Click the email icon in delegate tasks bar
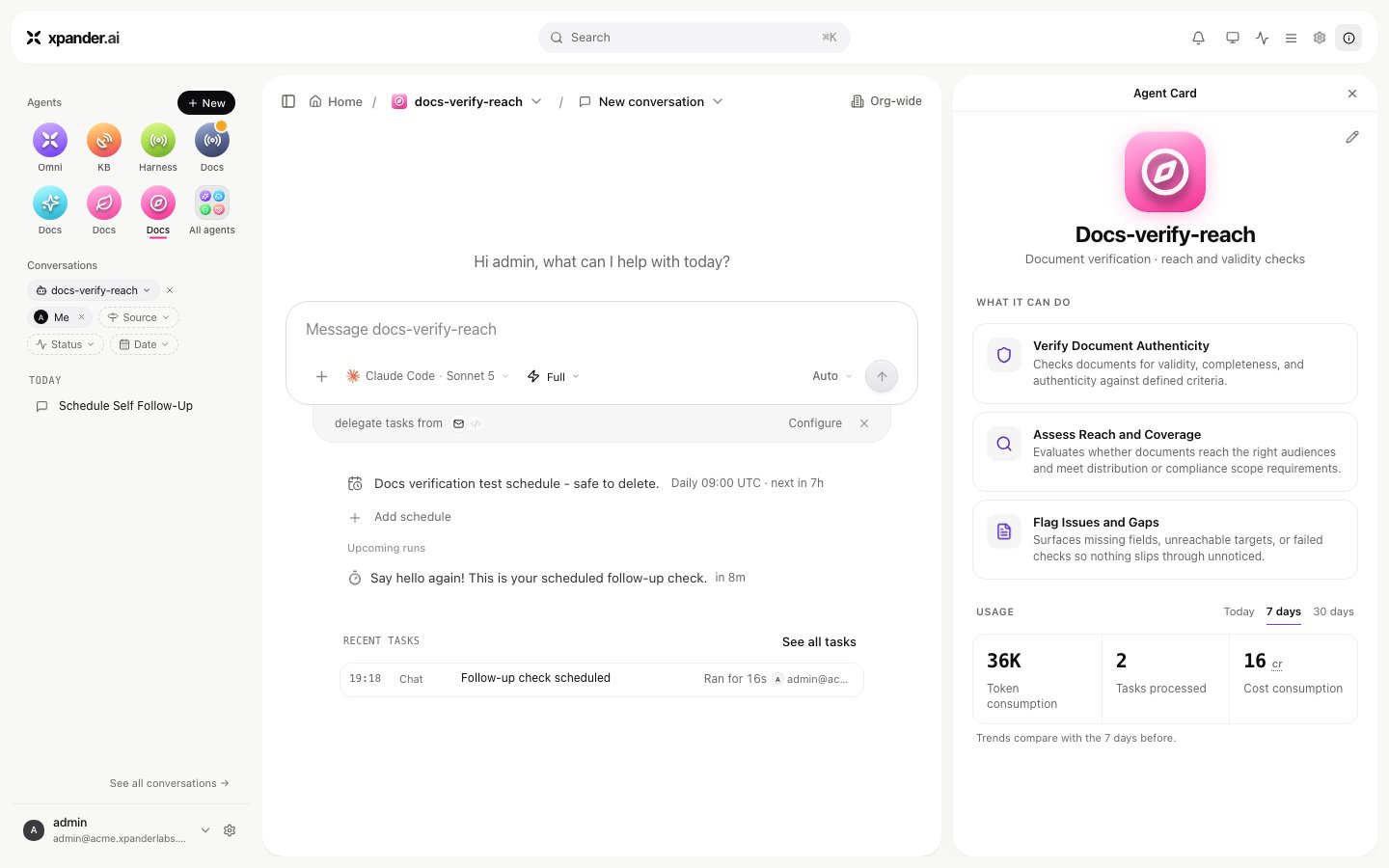 click(459, 423)
